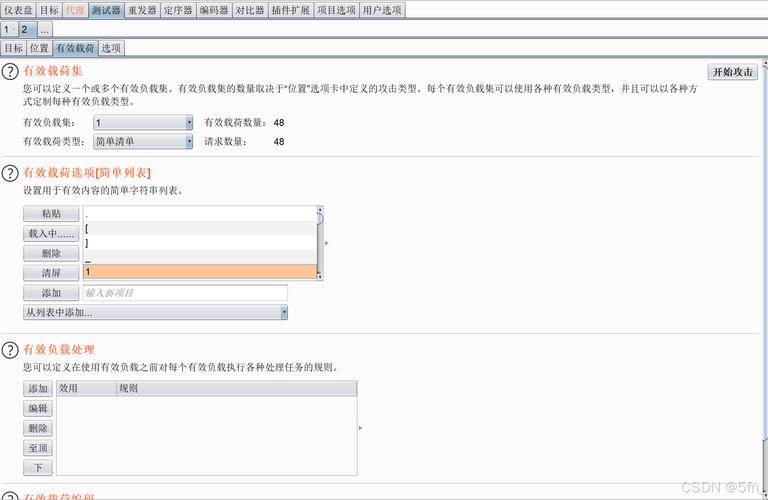Expand the 从列表中添加... dropdown
The width and height of the screenshot is (768, 500).
tap(155, 312)
